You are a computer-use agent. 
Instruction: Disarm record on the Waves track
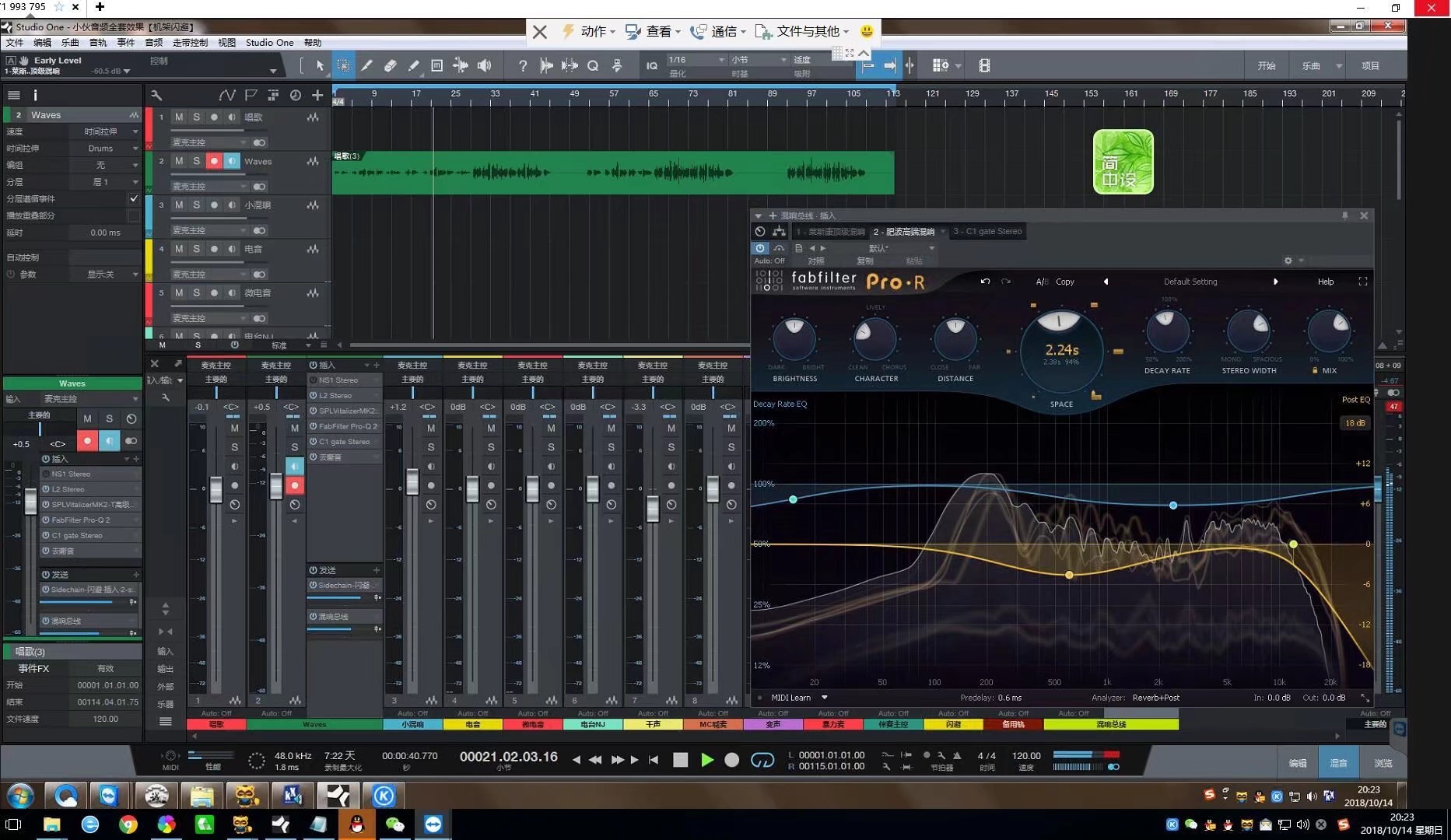tap(214, 161)
